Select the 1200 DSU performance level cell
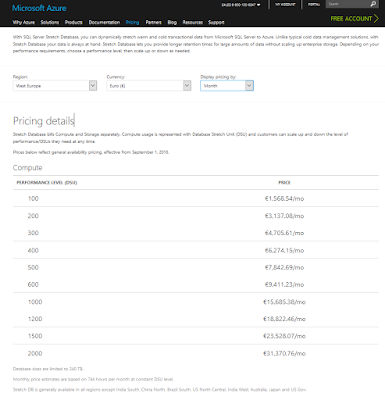The width and height of the screenshot is (385, 400). point(35,319)
